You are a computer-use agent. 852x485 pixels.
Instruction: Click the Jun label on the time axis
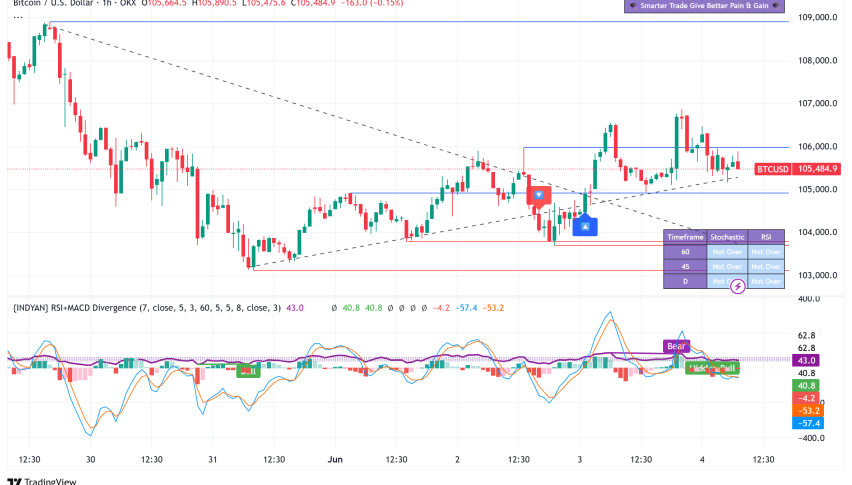(x=335, y=459)
